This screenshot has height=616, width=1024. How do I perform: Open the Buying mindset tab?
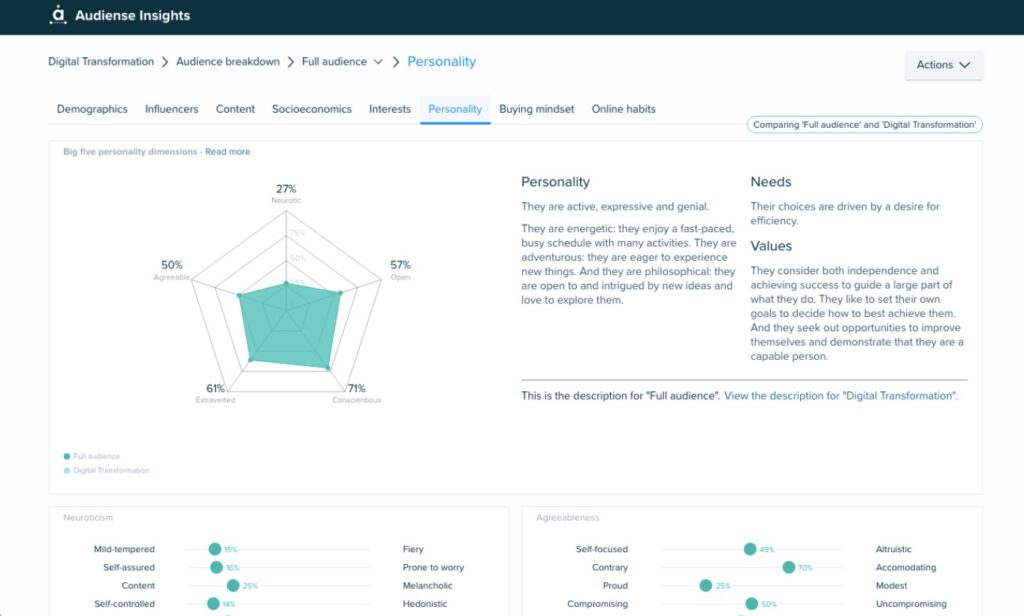click(536, 109)
